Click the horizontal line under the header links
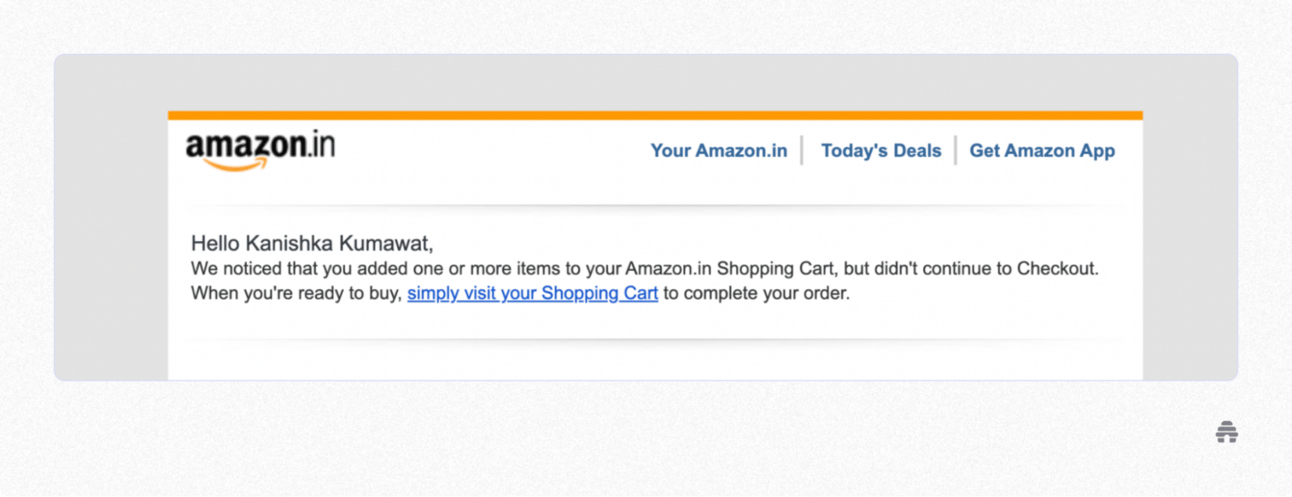This screenshot has width=1292, height=497. point(655,206)
